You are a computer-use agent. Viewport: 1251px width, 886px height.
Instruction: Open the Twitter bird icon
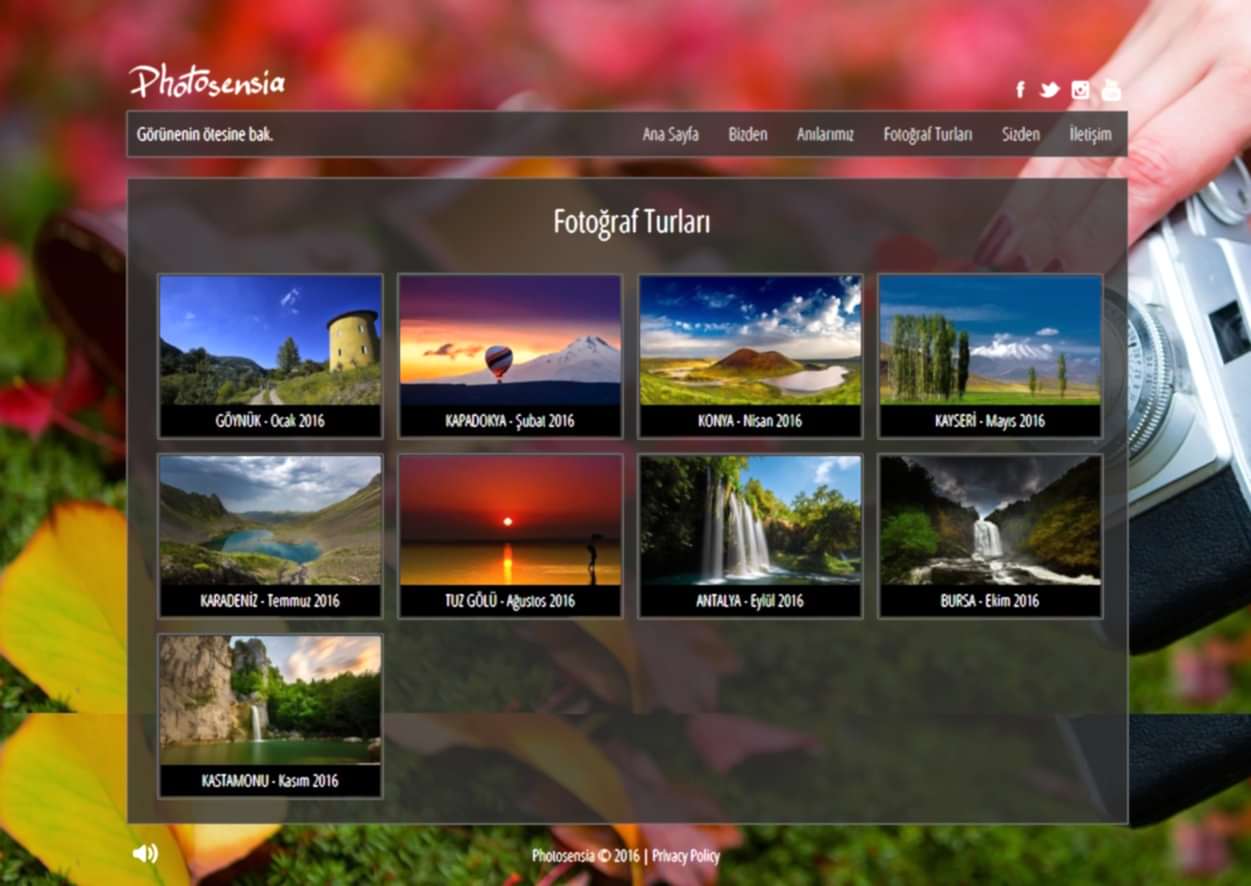pos(1049,90)
